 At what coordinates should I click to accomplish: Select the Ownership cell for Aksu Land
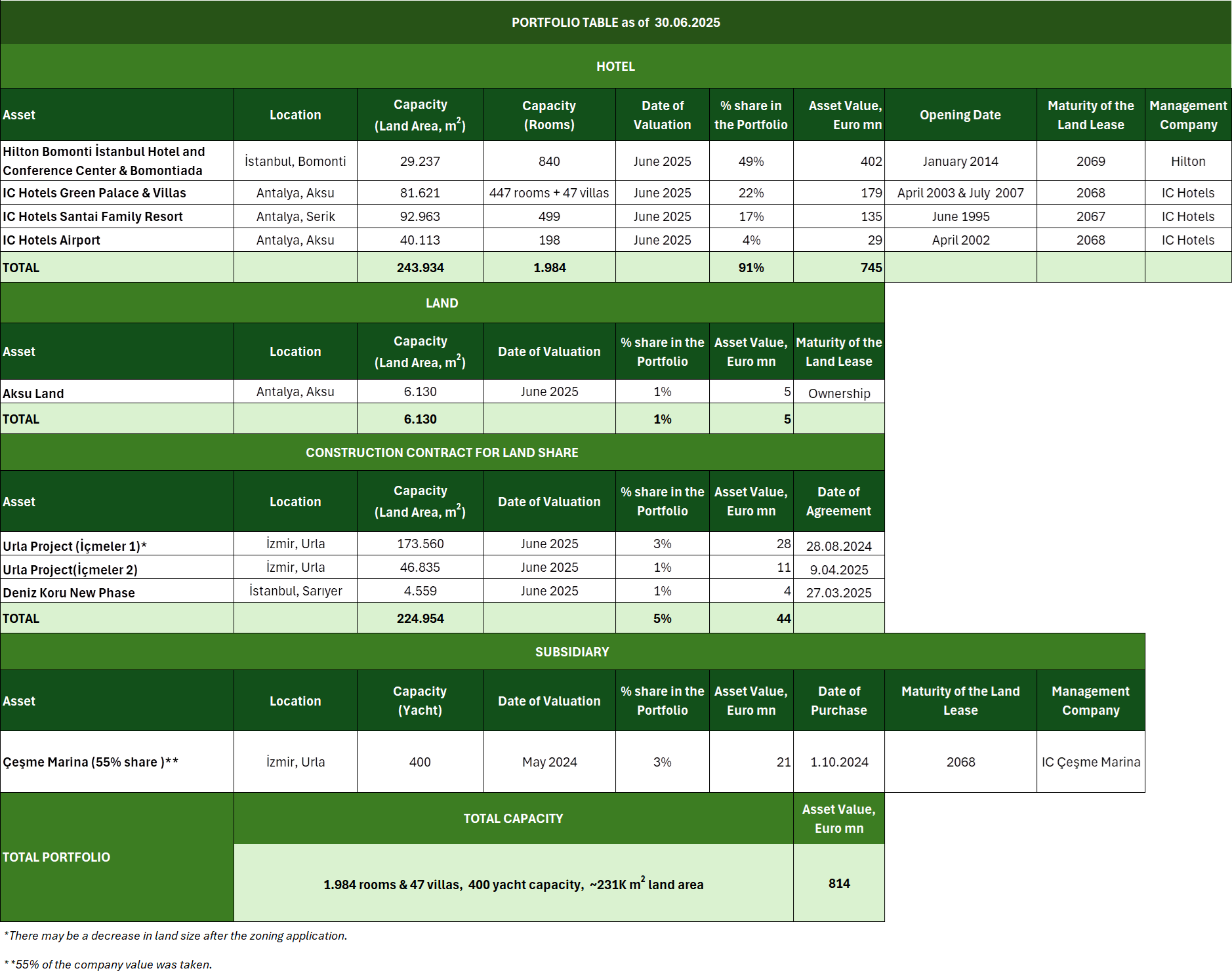pos(839,393)
